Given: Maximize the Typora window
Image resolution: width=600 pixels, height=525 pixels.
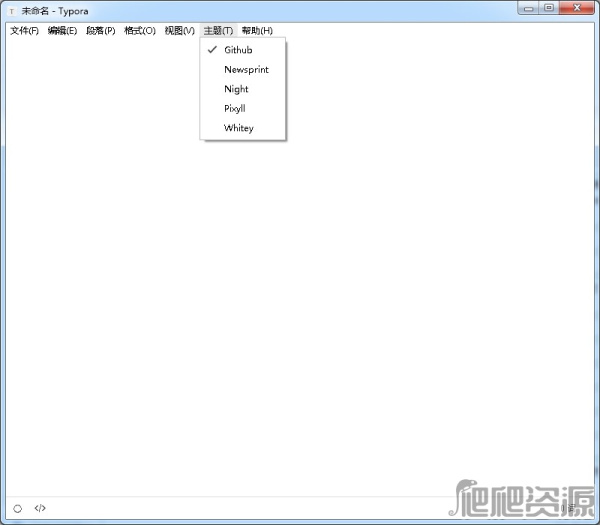Looking at the screenshot, I should pos(549,8).
